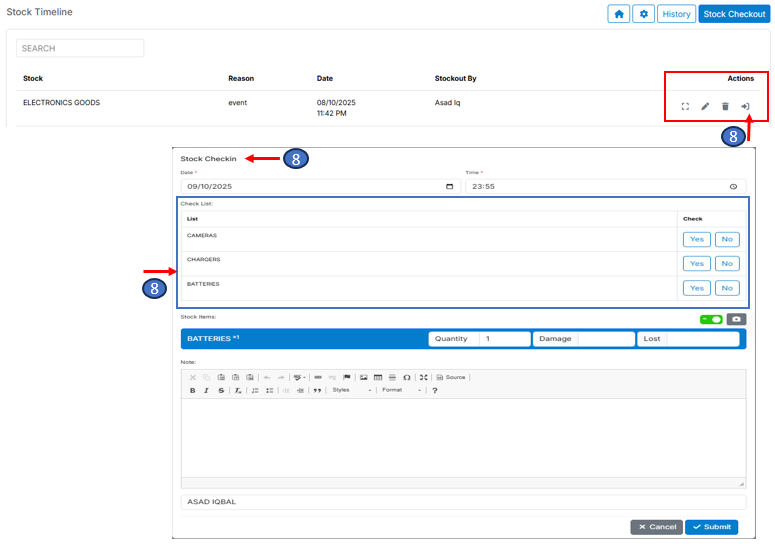Select Yes for the Cameras check
This screenshot has height=544, width=775.
click(x=696, y=239)
